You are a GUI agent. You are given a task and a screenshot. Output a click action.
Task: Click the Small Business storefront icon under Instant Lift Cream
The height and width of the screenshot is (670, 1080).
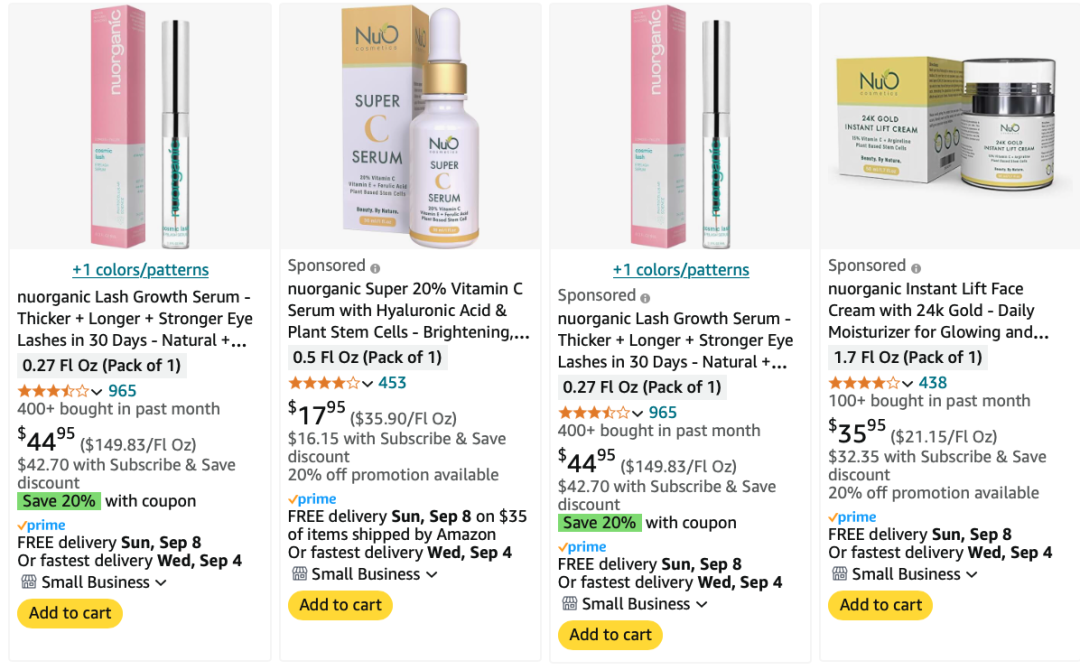point(839,574)
